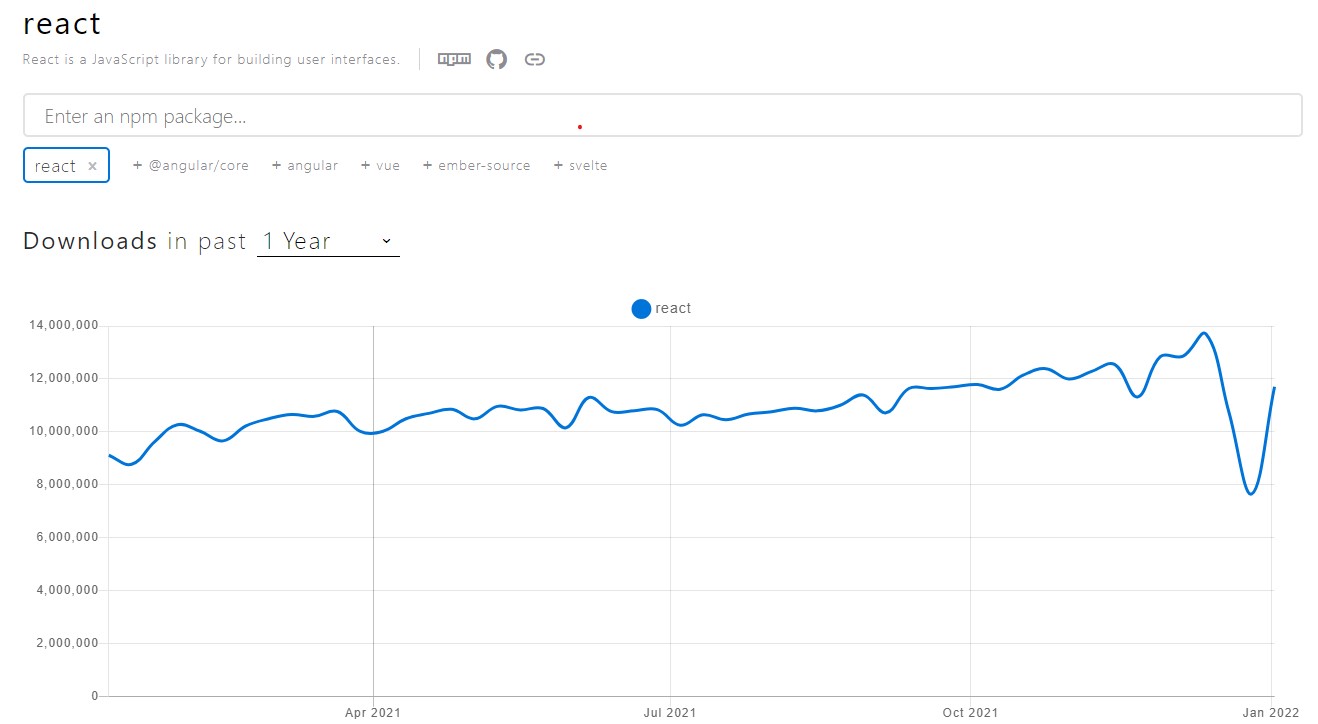Click the Jul 2021 axis label

(670, 712)
